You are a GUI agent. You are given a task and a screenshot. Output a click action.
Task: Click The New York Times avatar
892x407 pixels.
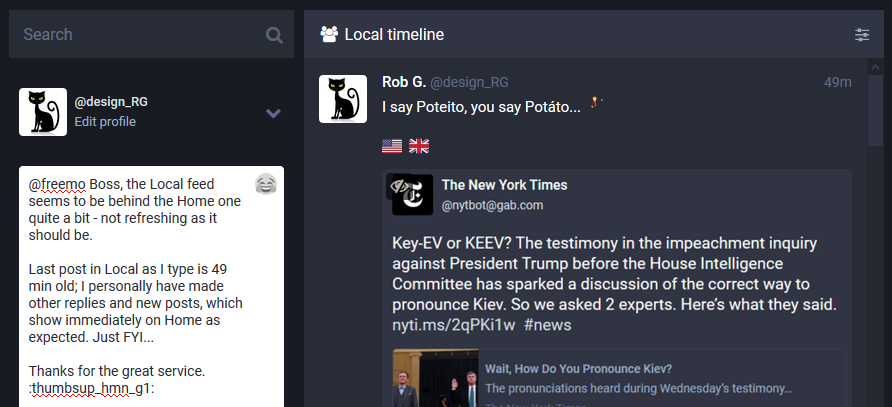[411, 194]
